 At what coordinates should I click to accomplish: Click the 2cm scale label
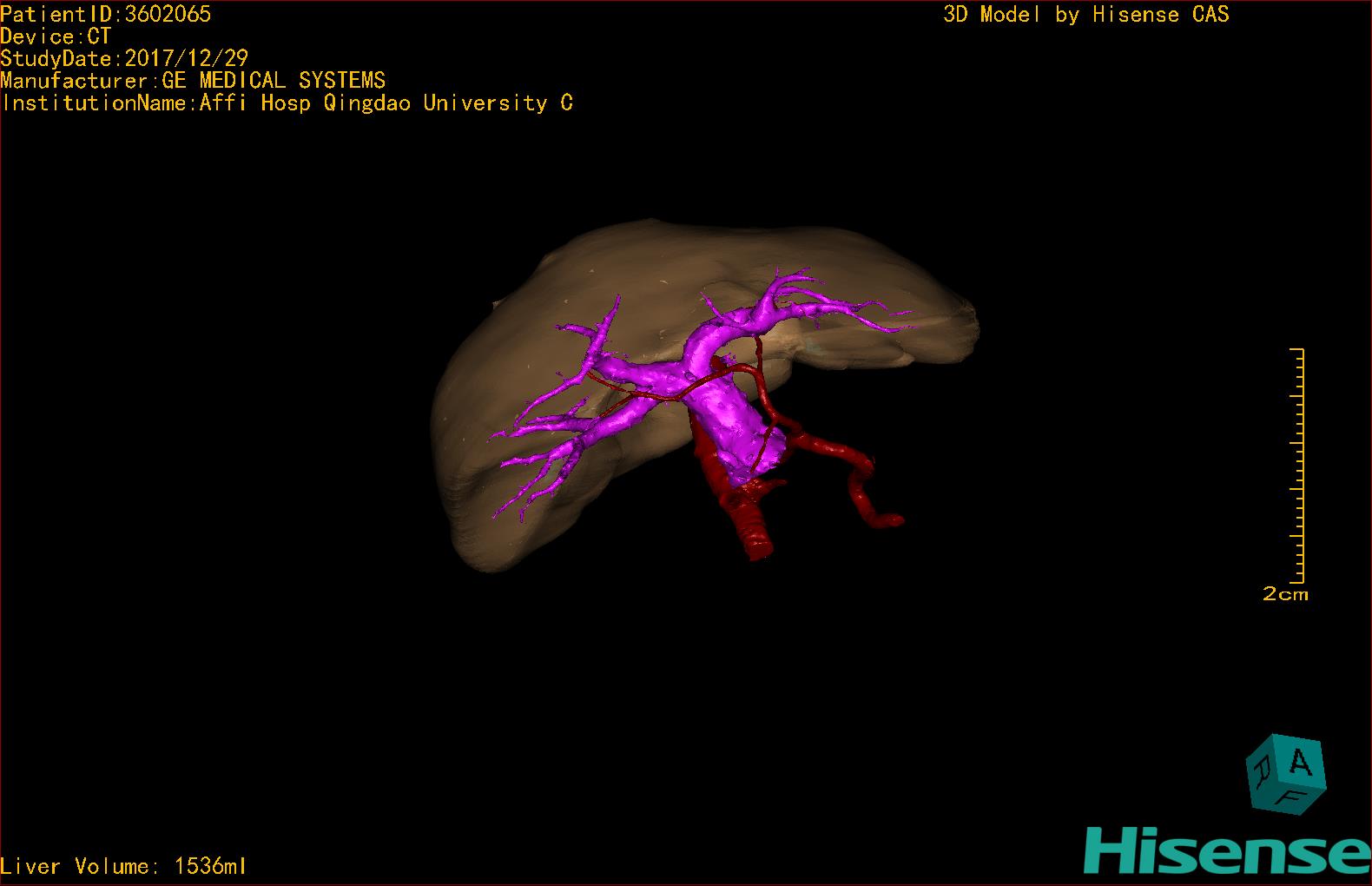tap(1285, 594)
